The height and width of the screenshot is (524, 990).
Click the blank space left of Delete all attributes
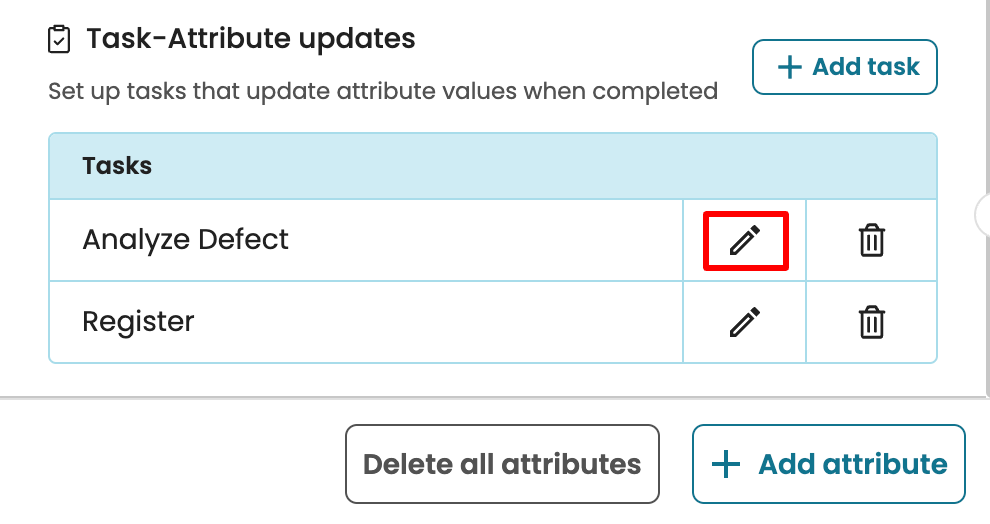pos(170,464)
